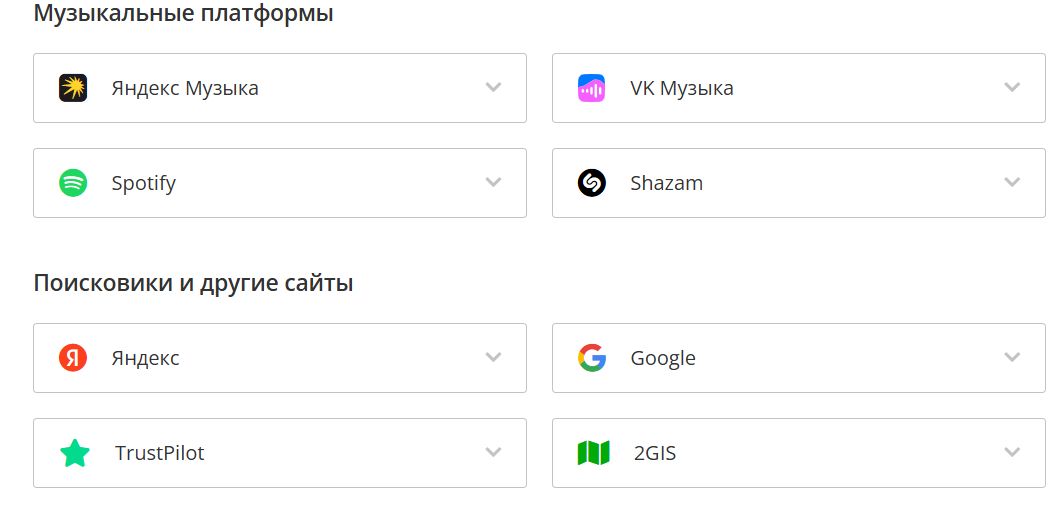
Task: Open the TrustPilot dropdown chevron
Action: (x=493, y=452)
